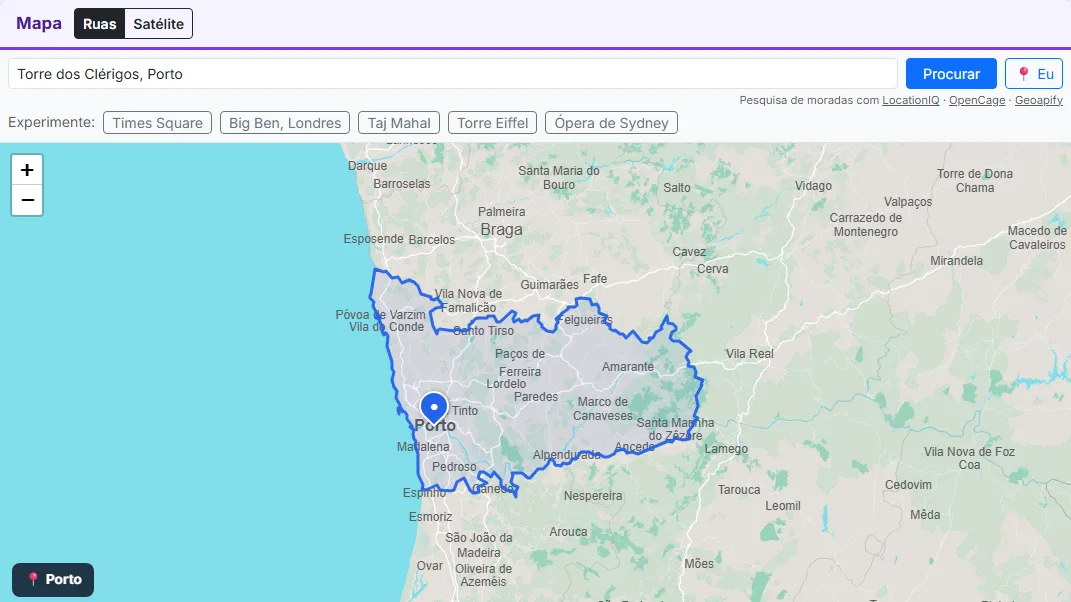Image resolution: width=1071 pixels, height=602 pixels.
Task: Click the Mêda label on map
Action: coord(925,515)
